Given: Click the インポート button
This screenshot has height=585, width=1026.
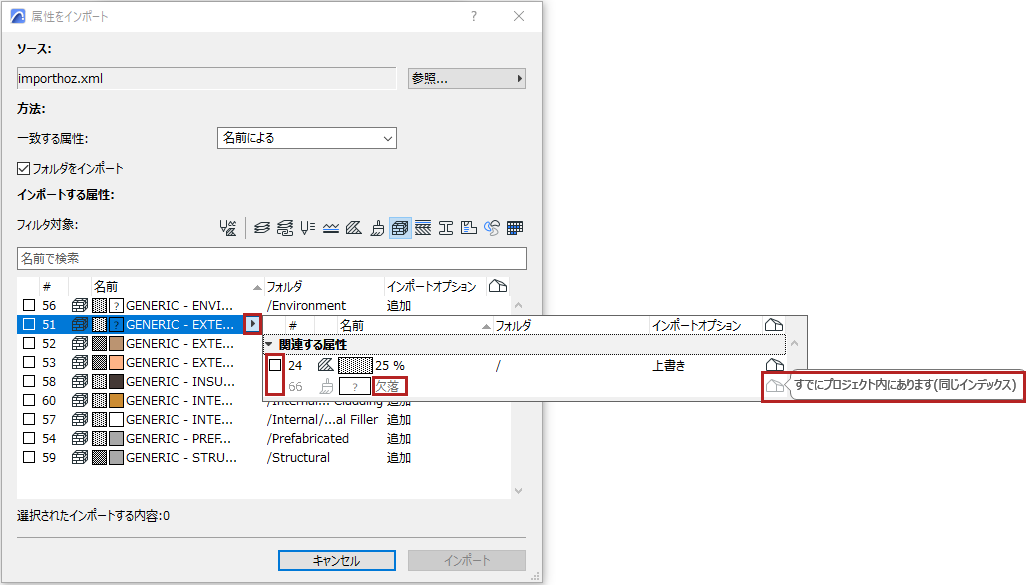Looking at the screenshot, I should [466, 560].
